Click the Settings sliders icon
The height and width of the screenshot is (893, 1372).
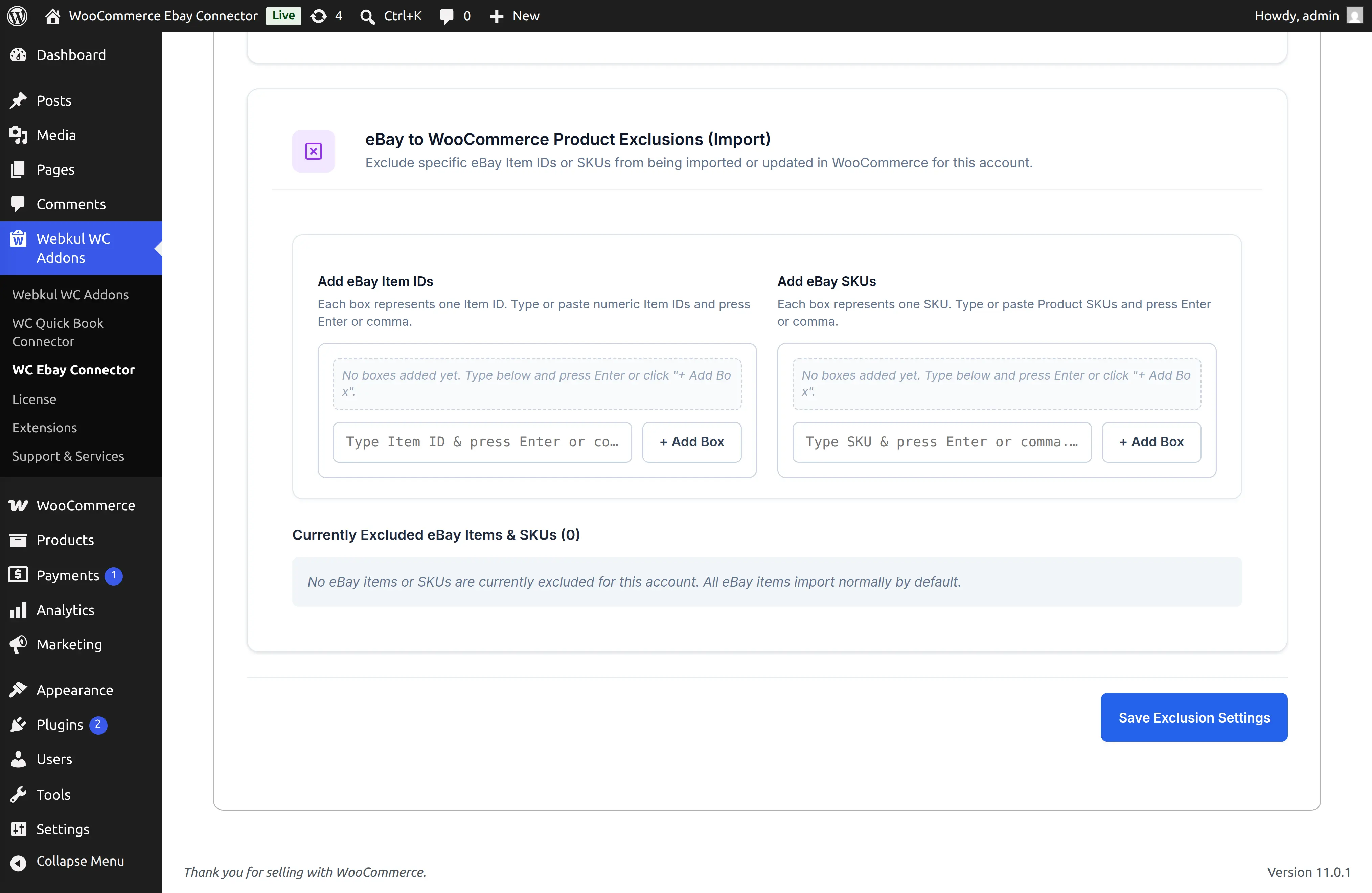[19, 829]
